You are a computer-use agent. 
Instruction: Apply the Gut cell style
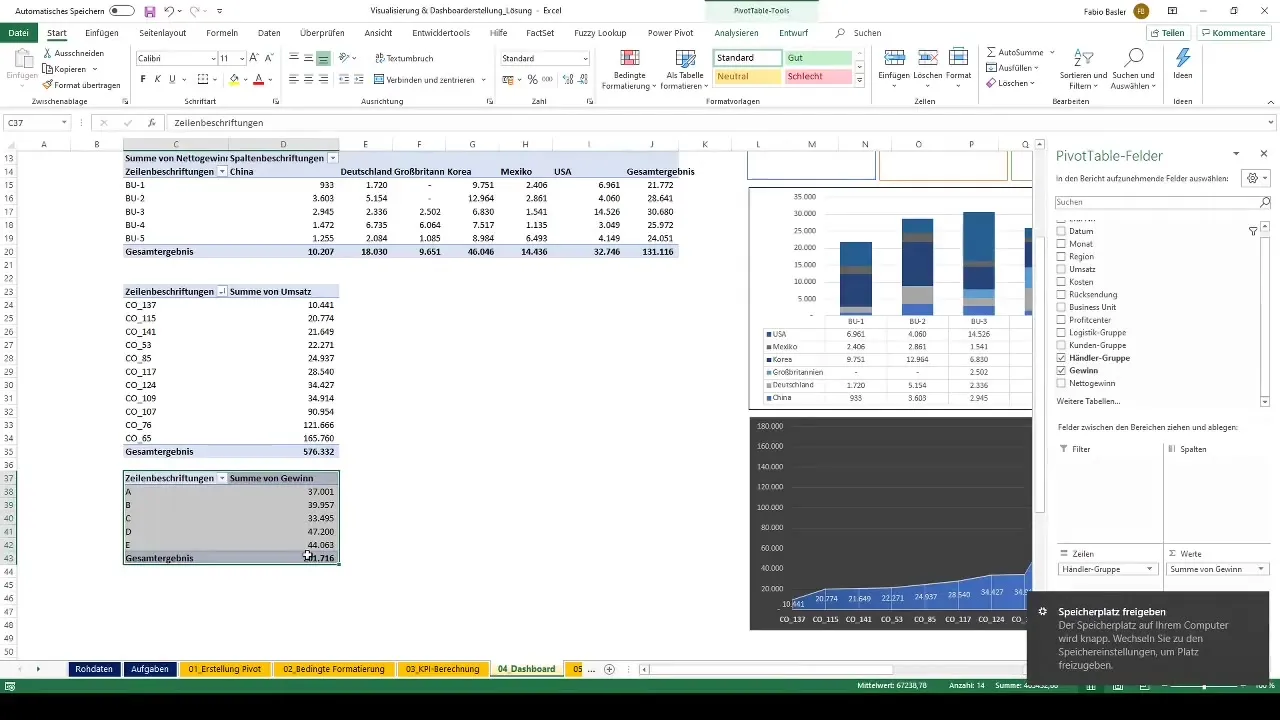pos(817,58)
